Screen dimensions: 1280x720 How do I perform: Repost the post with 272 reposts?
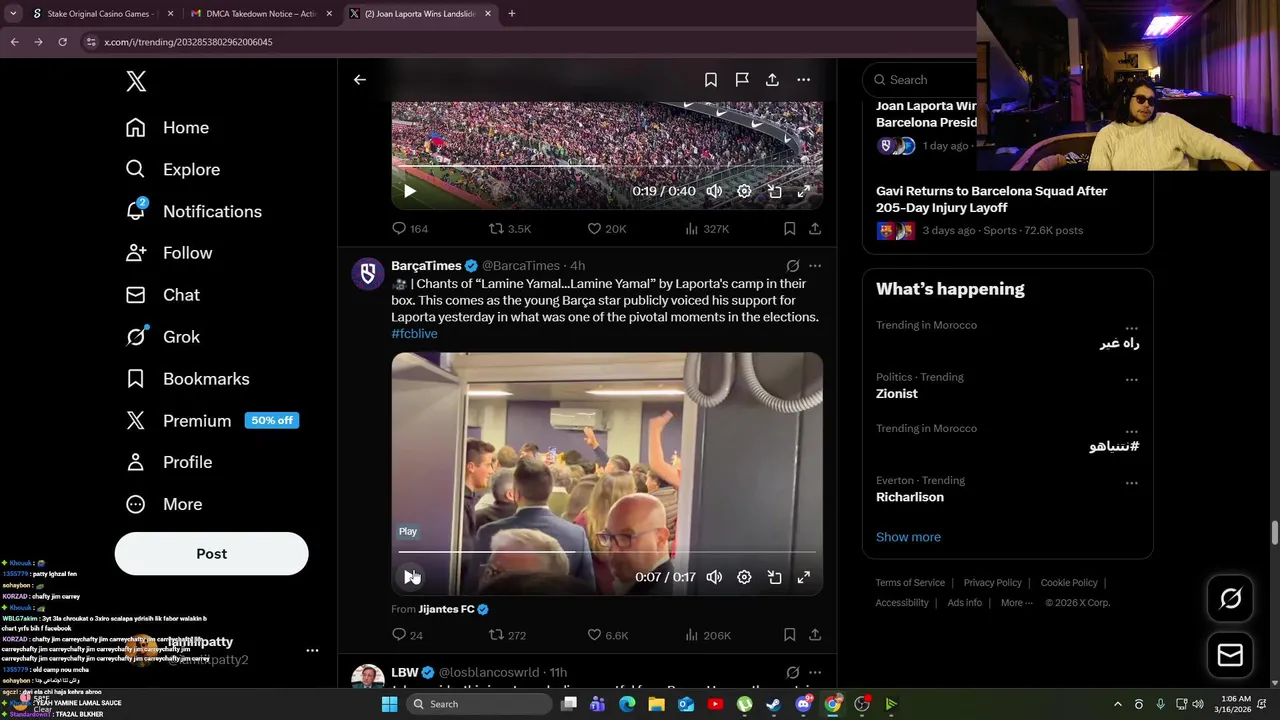click(x=507, y=635)
